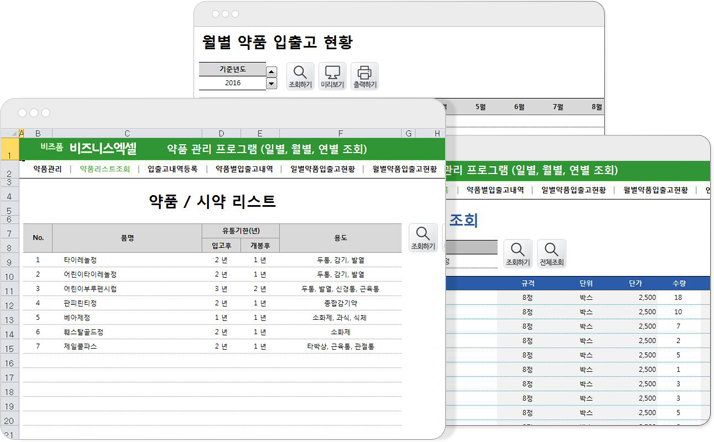Switch to the 약품리스트조회 tab
This screenshot has height=442, width=714.
tap(105, 170)
